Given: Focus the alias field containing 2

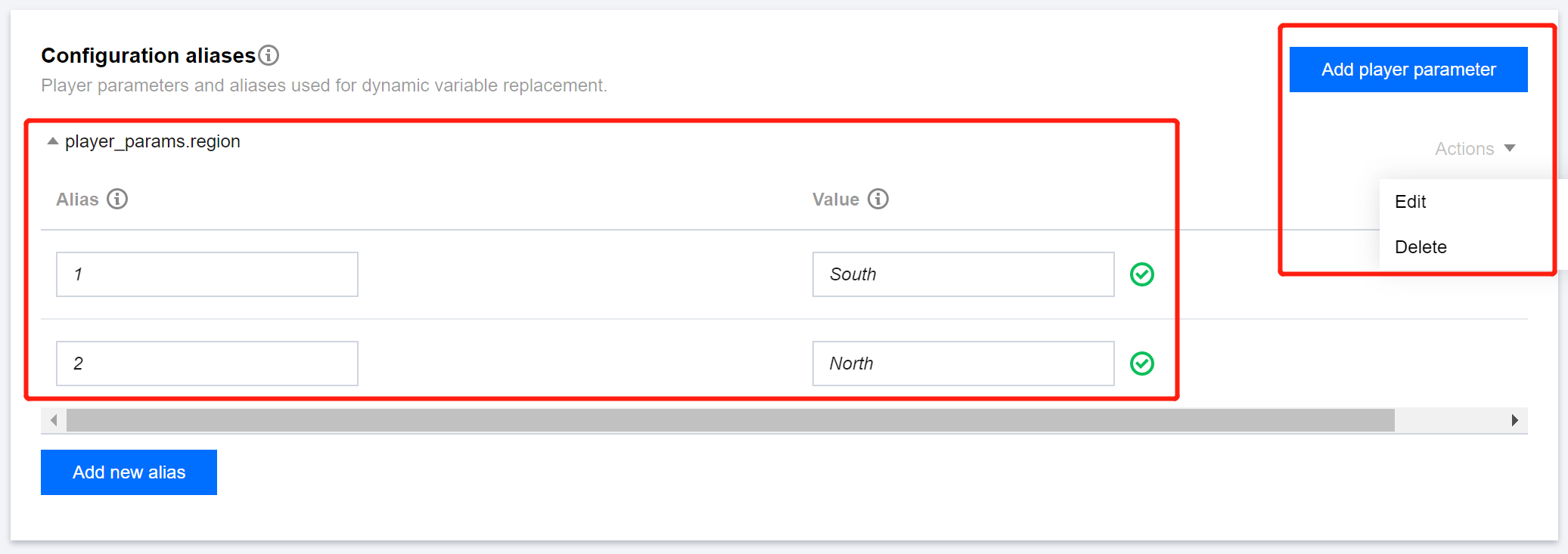Looking at the screenshot, I should click(x=206, y=364).
